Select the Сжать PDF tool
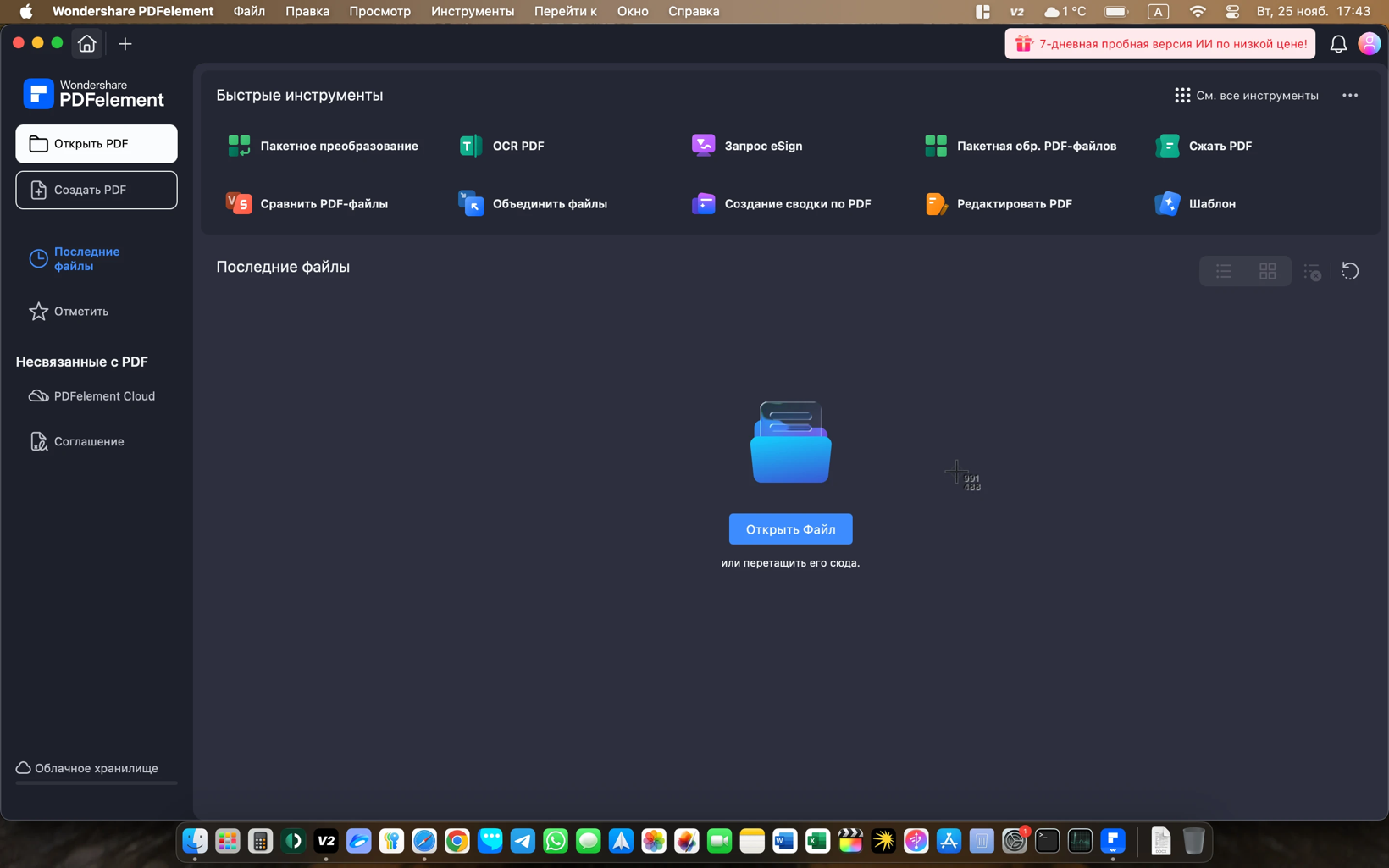Viewport: 1389px width, 868px height. click(x=1204, y=146)
